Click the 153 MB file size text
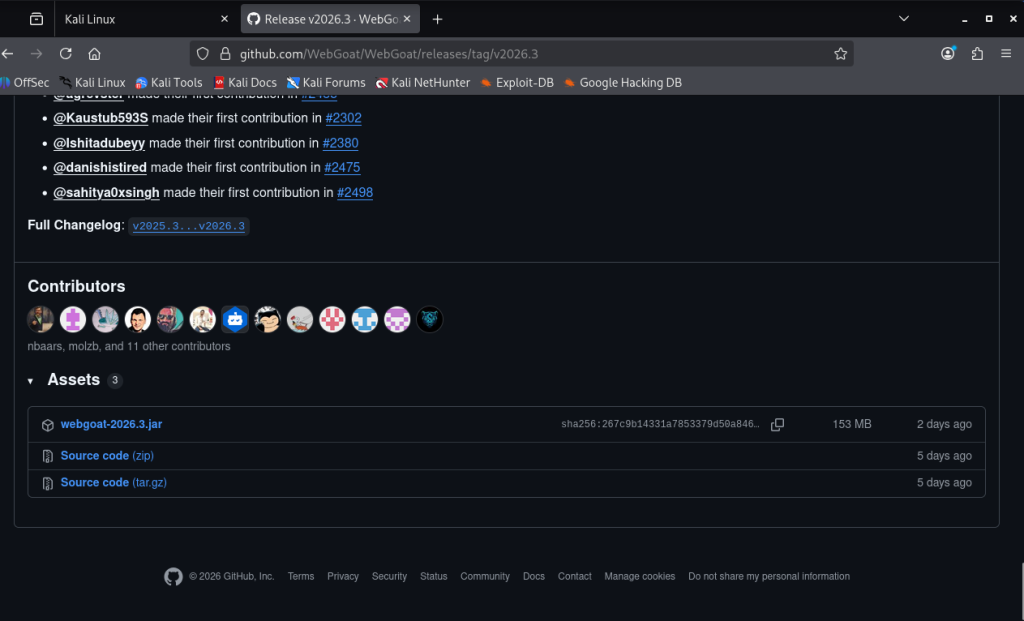Screen dimensions: 1024x621 pos(852,424)
